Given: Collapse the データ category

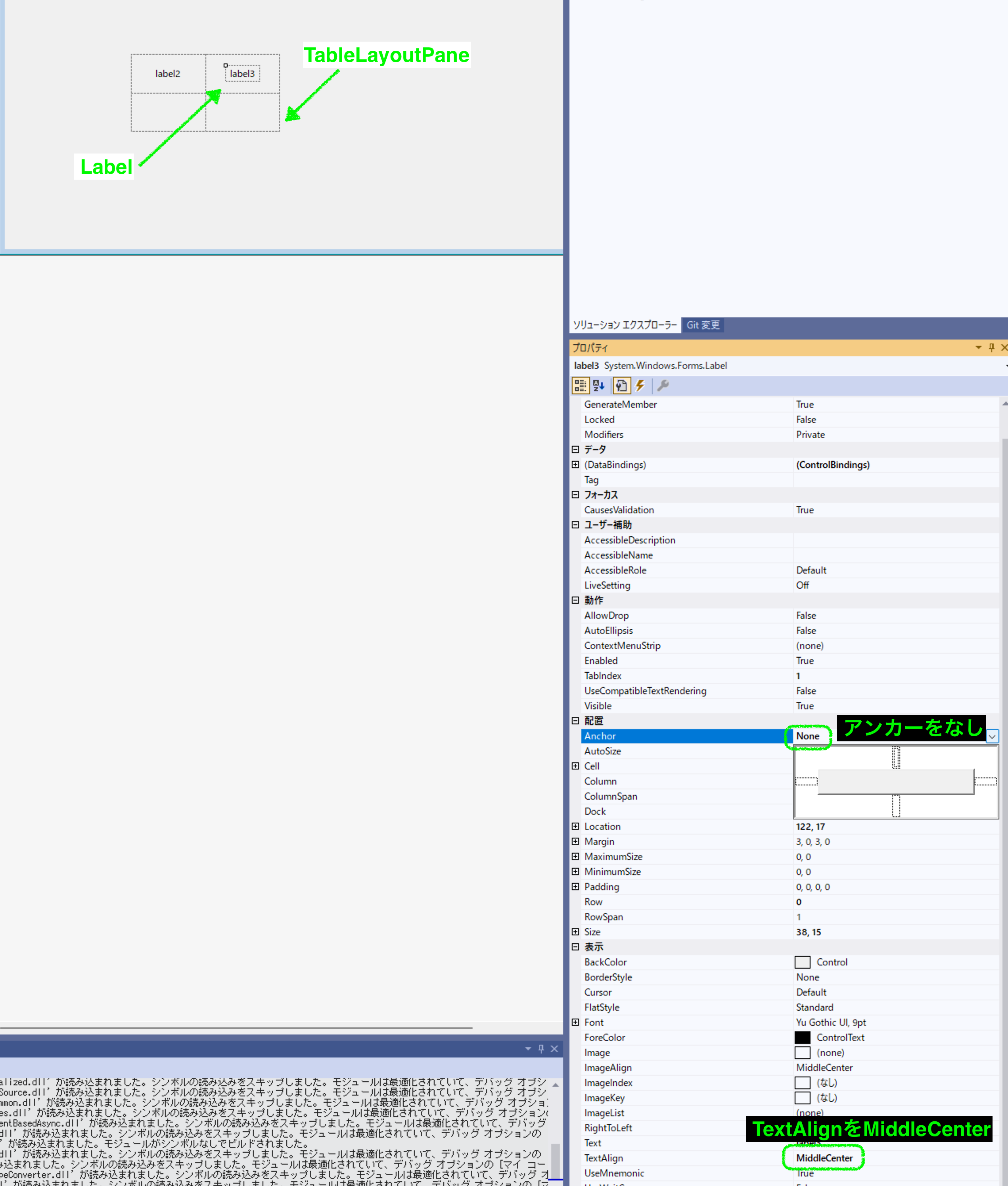Looking at the screenshot, I should click(575, 449).
